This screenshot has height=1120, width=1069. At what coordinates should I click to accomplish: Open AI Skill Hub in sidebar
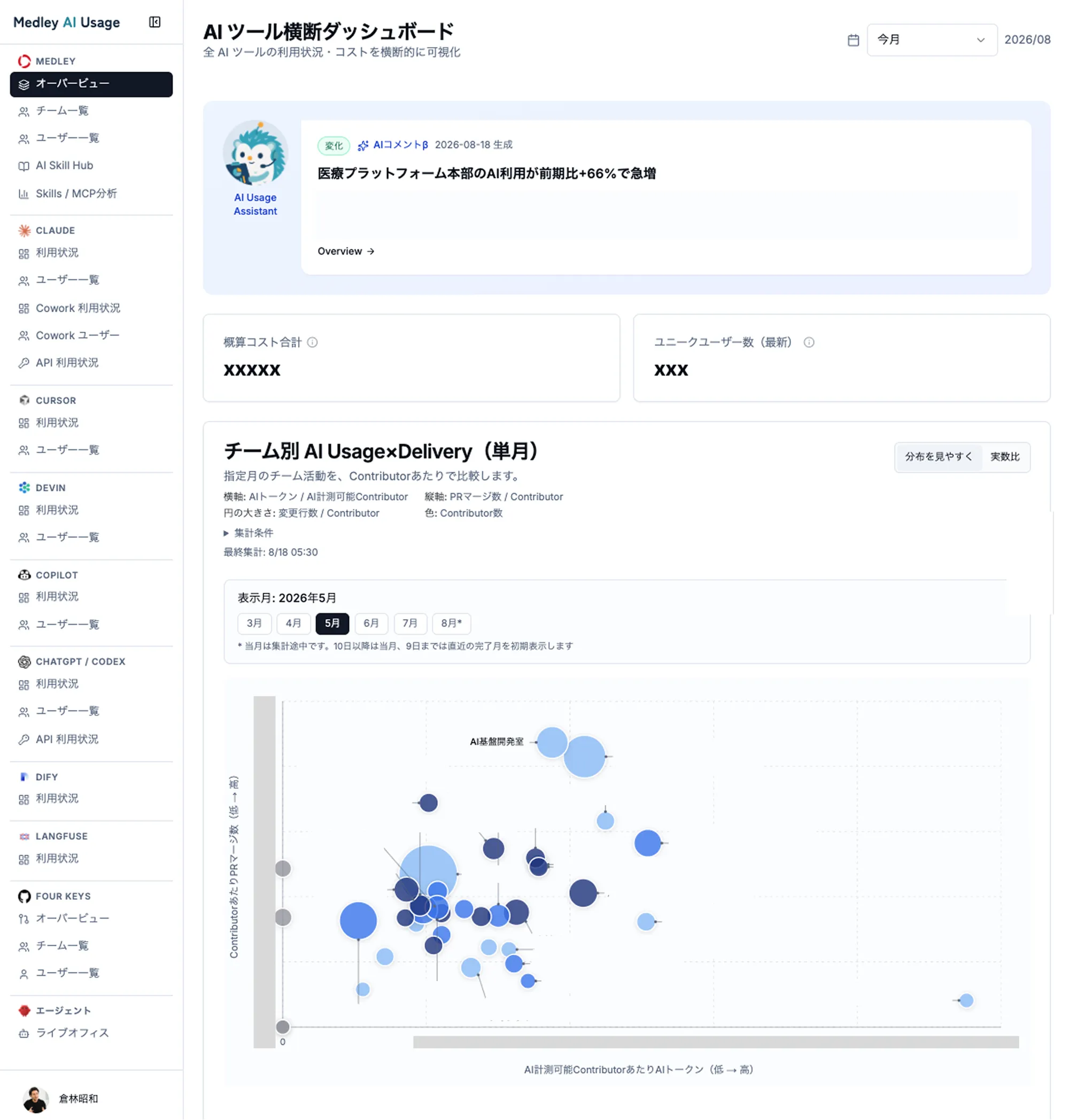pyautogui.click(x=91, y=165)
